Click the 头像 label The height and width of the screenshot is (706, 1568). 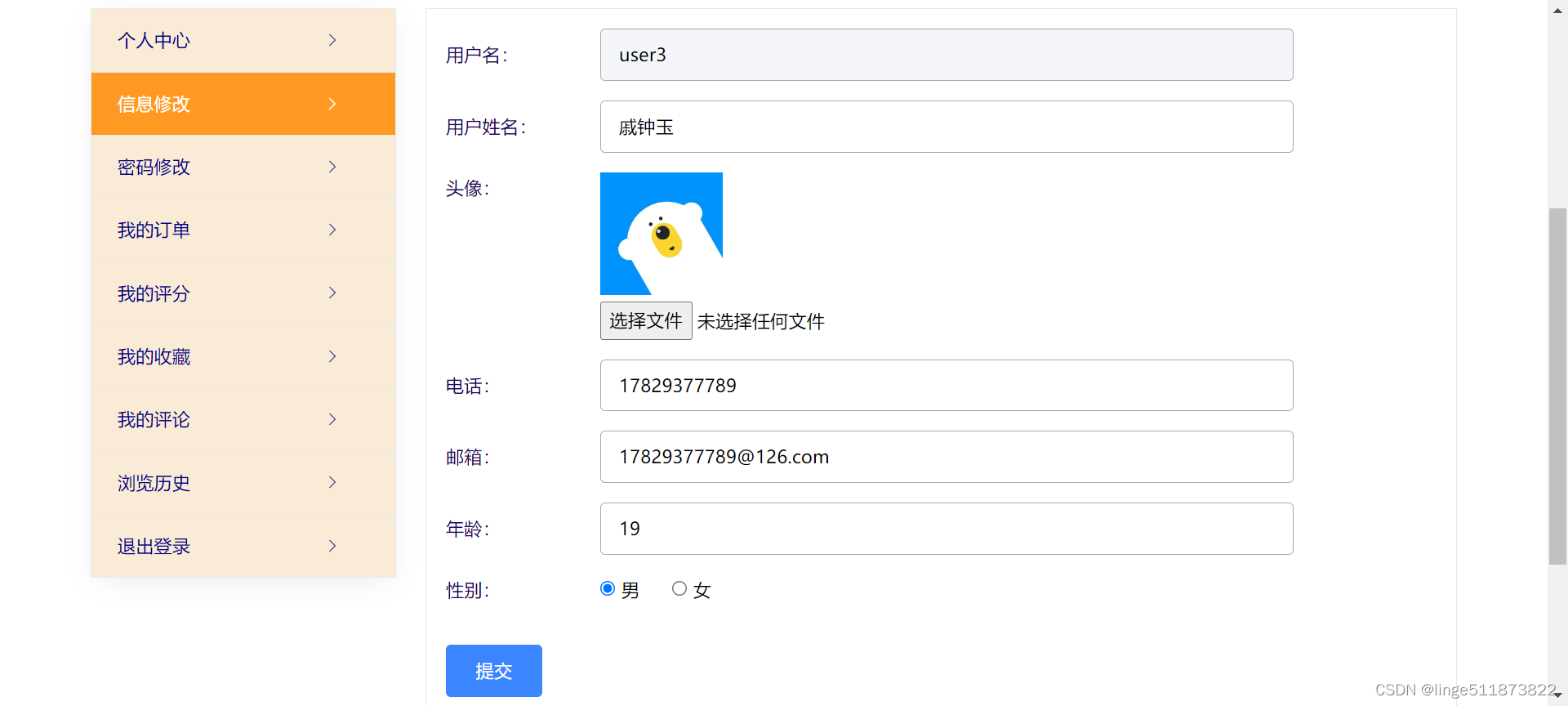[x=467, y=189]
